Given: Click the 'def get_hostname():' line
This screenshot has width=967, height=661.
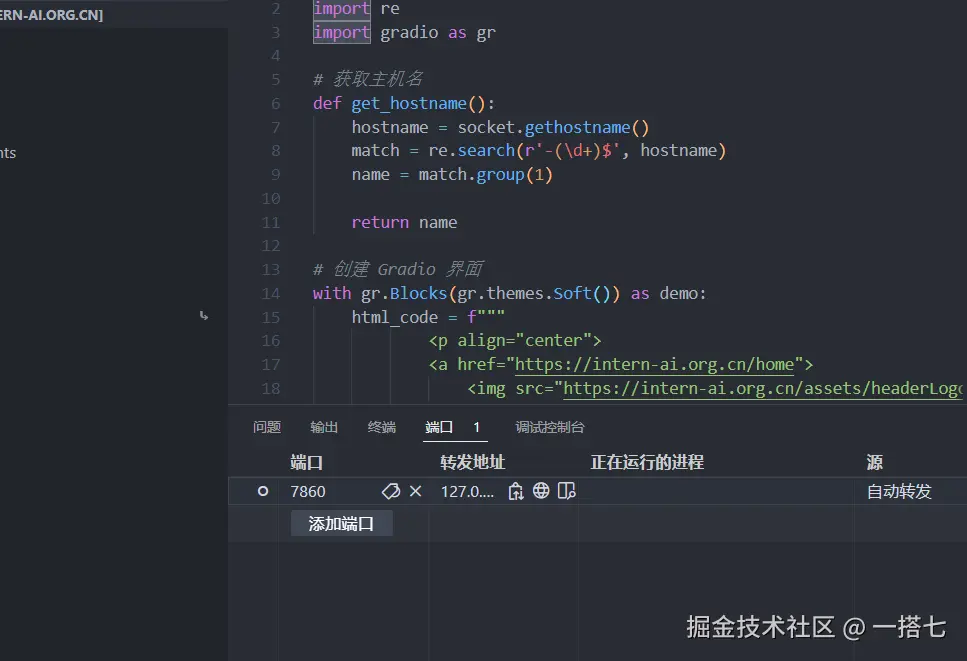Looking at the screenshot, I should pos(403,104).
